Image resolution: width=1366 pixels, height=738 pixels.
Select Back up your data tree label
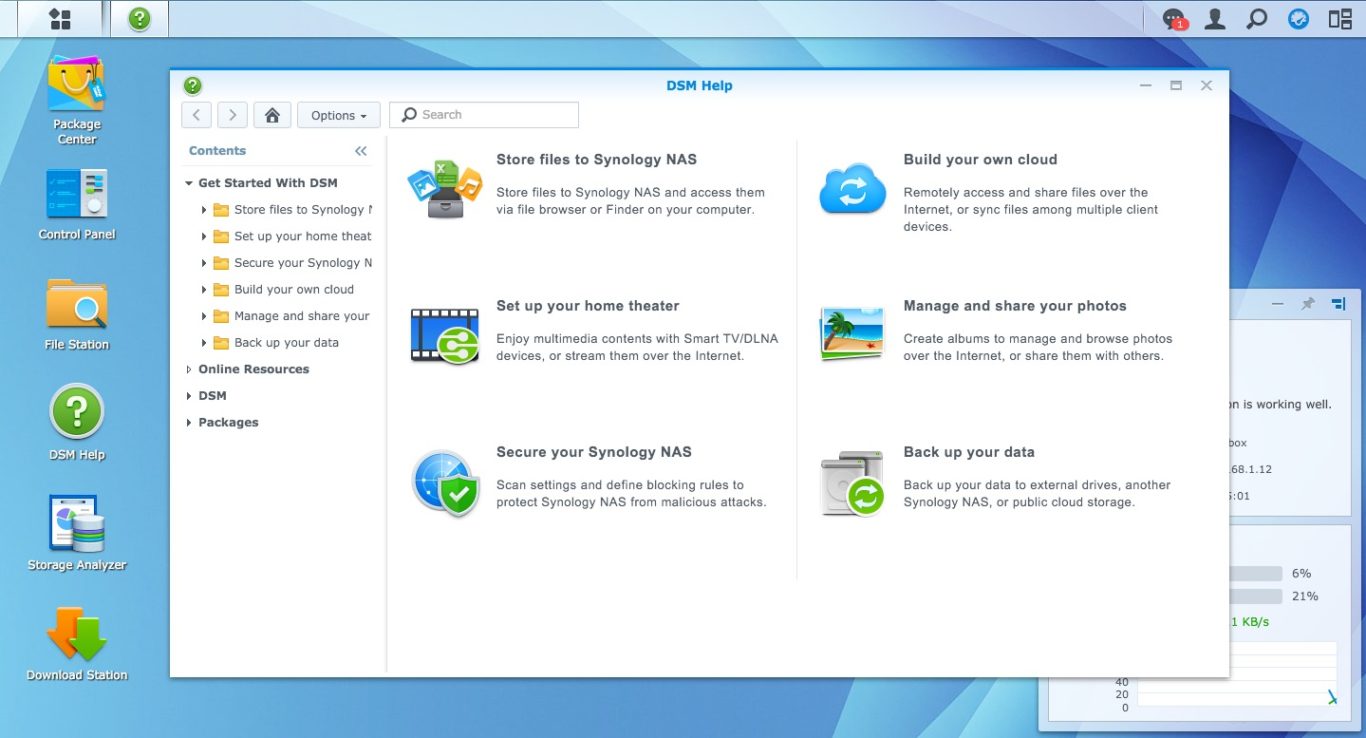286,343
